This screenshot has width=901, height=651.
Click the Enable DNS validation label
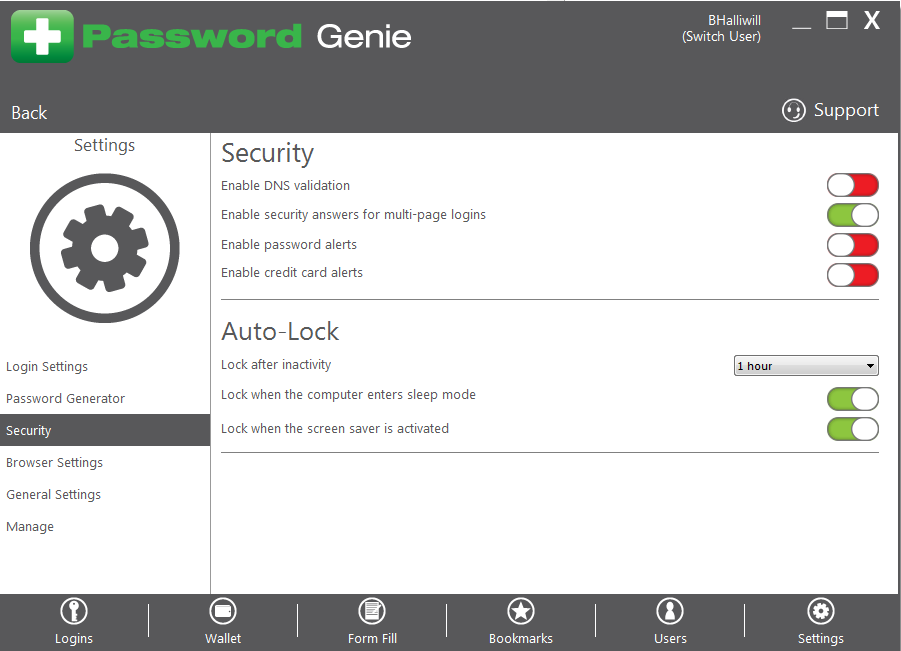click(286, 186)
